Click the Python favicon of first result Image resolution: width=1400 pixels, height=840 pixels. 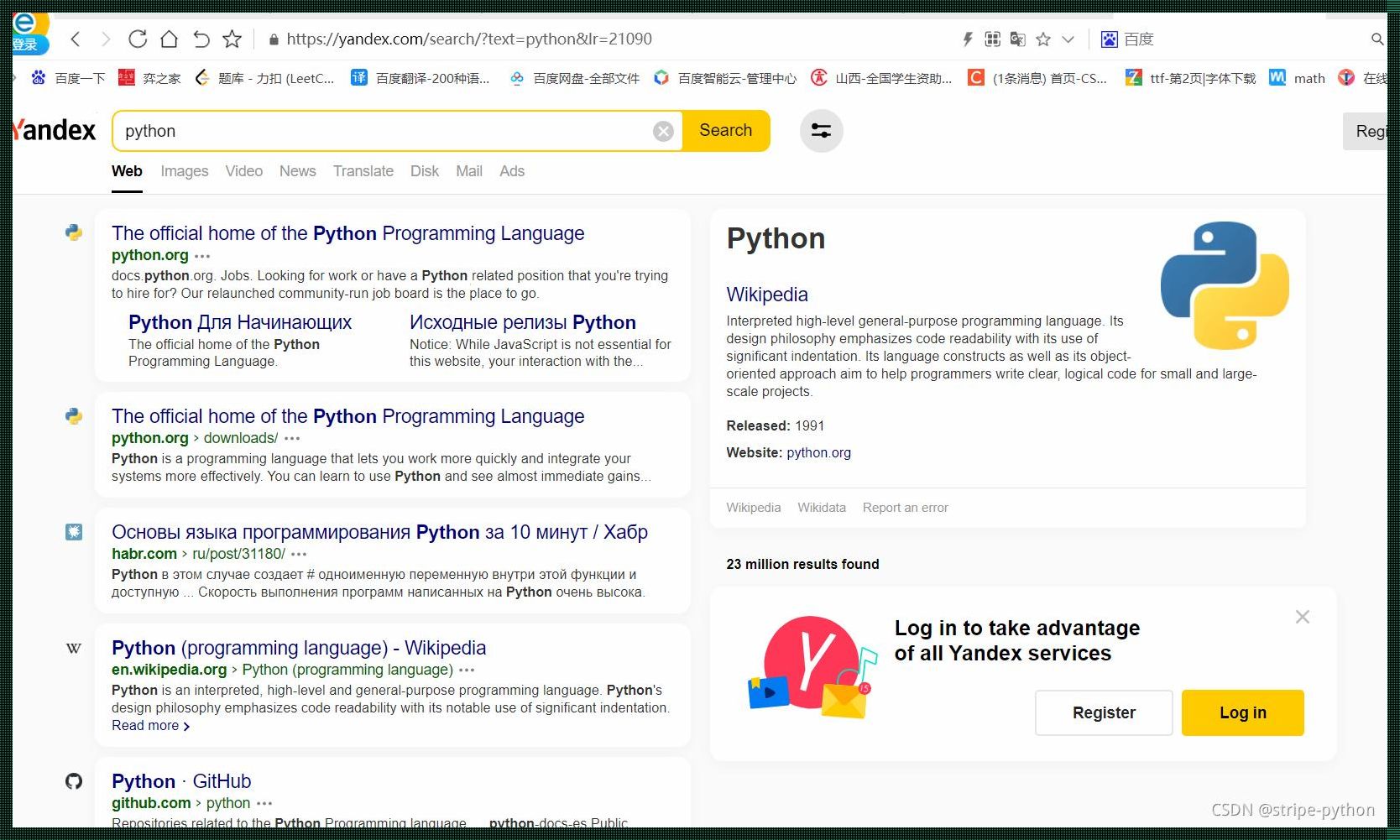74,232
